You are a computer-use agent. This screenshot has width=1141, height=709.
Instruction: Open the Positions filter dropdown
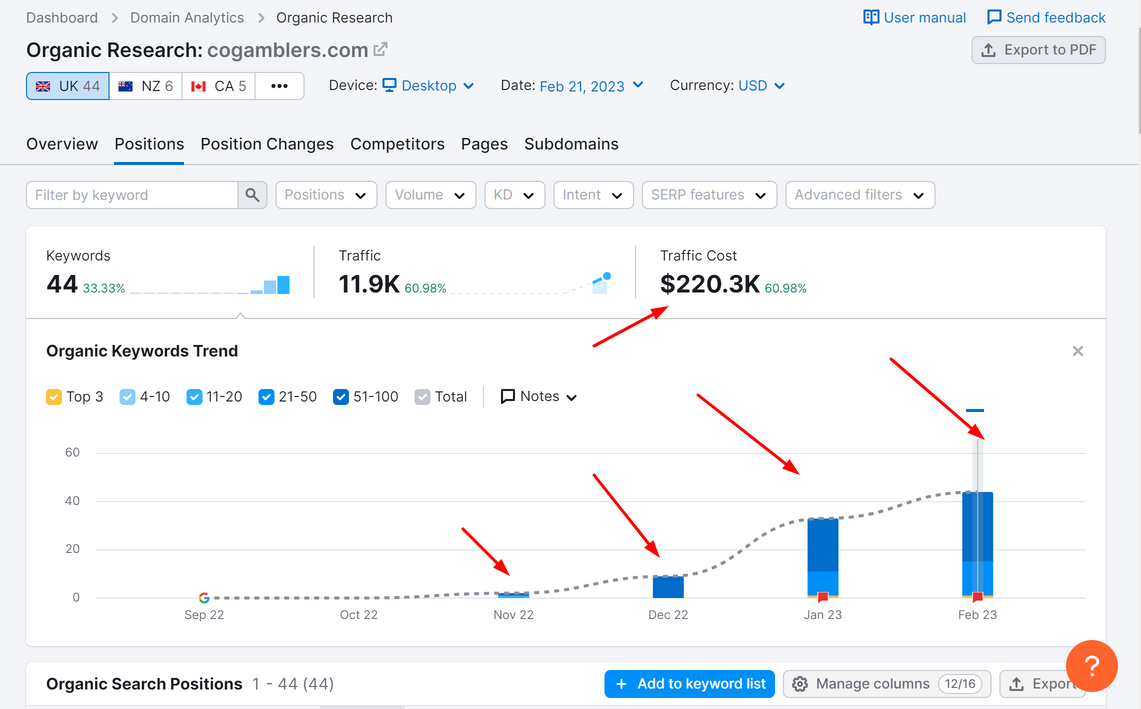coord(326,195)
